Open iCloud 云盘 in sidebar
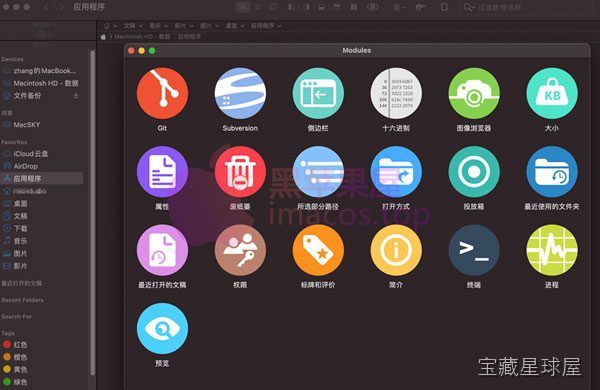600x390 pixels. coord(26,154)
